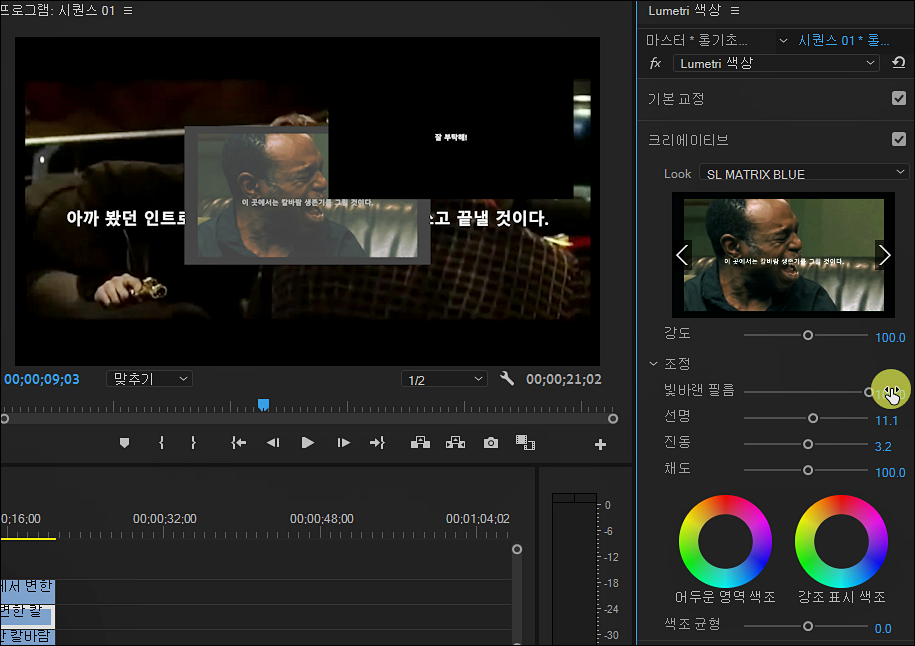Screen dimensions: 915x646
Task: Open the Look SL MATRIX BLUE dropdown
Action: 804,173
